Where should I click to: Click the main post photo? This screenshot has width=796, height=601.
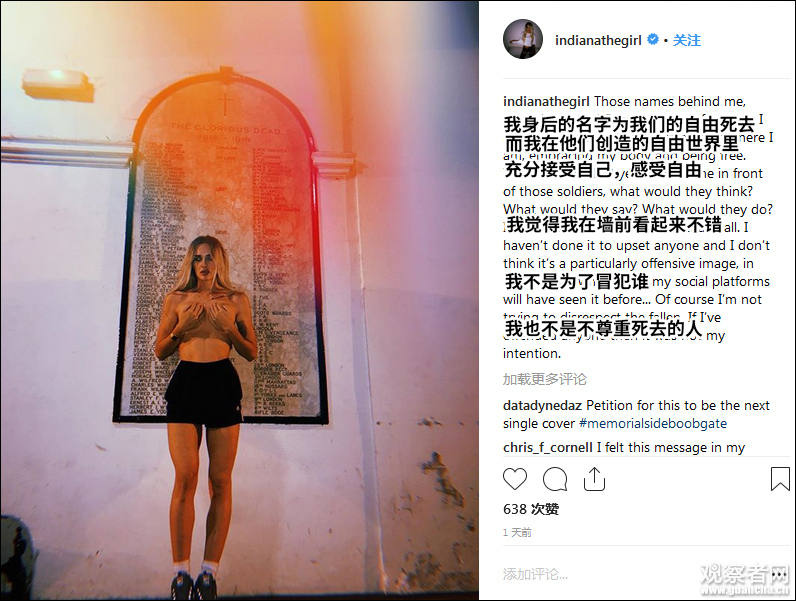[x=239, y=300]
